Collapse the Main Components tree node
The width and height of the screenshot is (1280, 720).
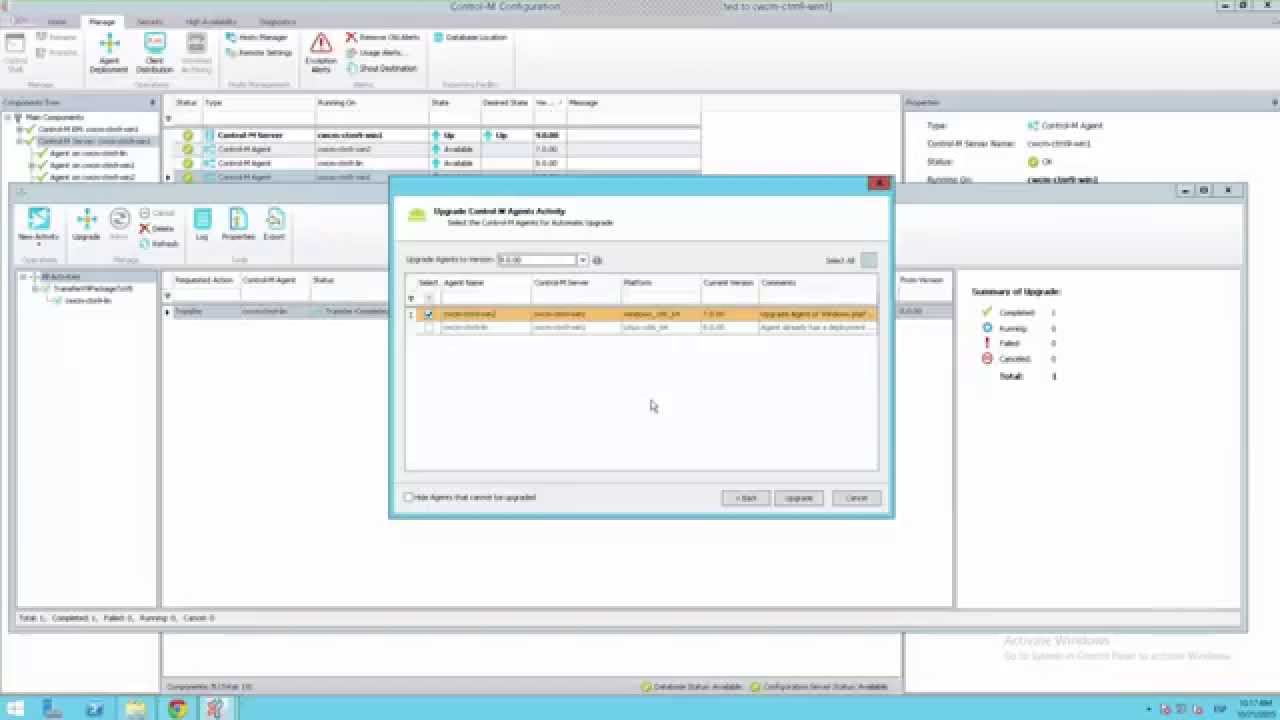point(8,117)
